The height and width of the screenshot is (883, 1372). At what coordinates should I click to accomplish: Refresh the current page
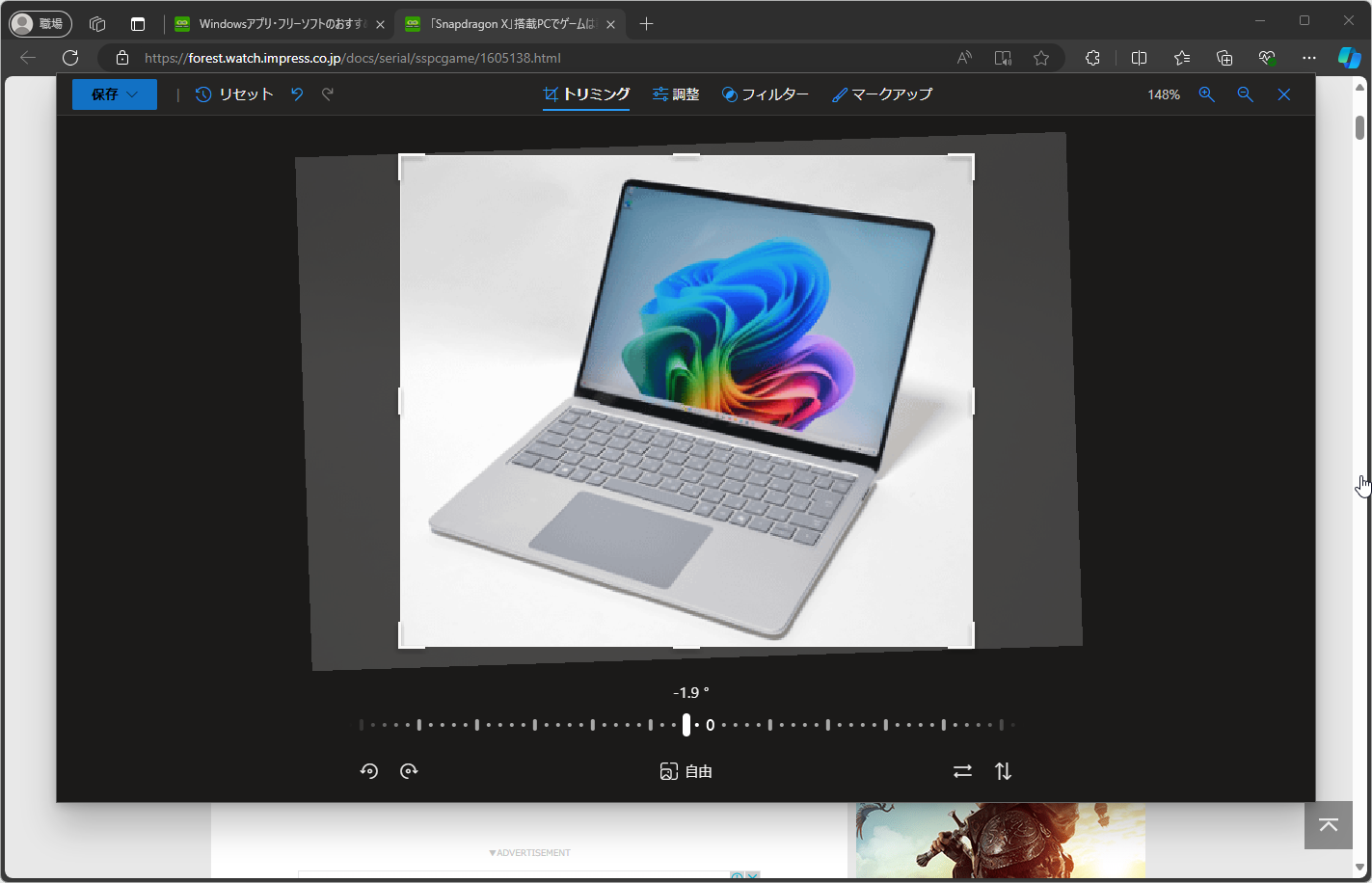click(x=70, y=58)
